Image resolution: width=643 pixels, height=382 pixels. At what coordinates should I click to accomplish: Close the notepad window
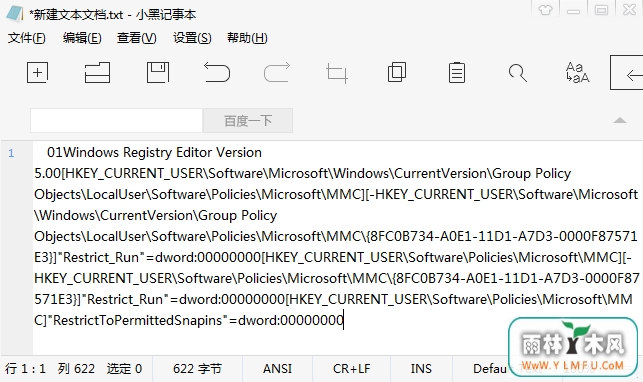click(629, 10)
